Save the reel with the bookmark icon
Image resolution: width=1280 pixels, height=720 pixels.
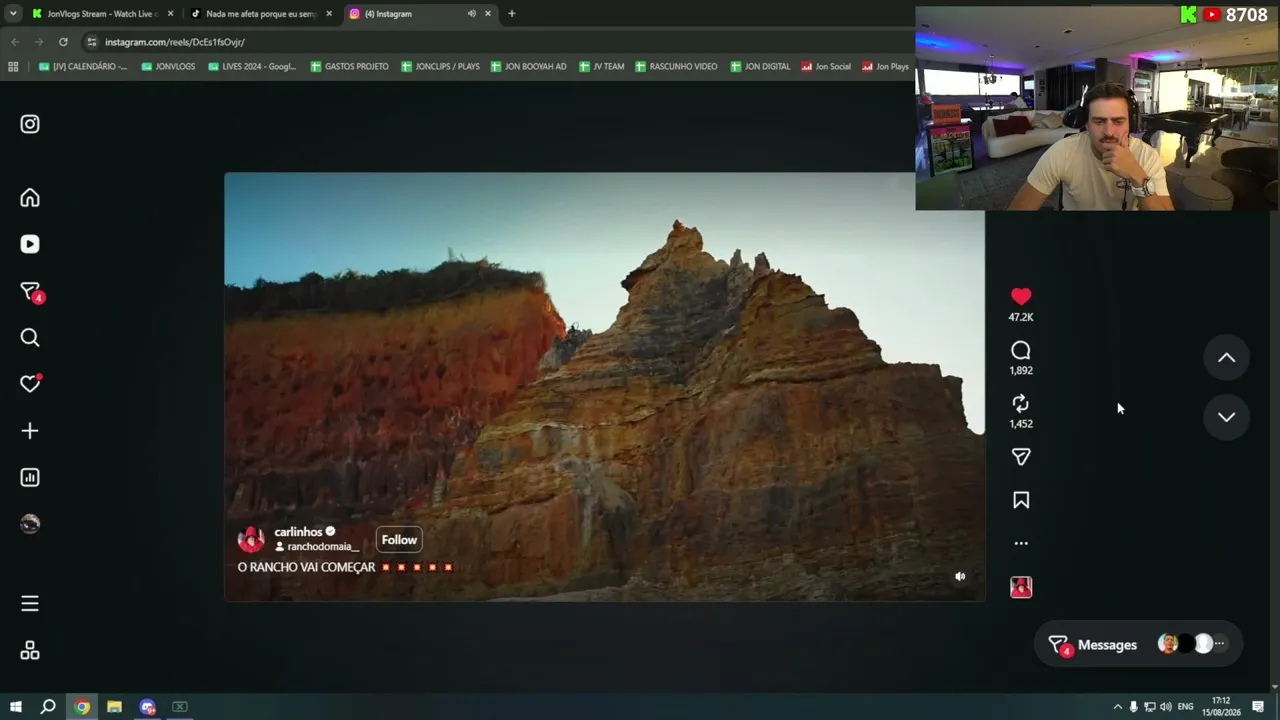pos(1021,500)
